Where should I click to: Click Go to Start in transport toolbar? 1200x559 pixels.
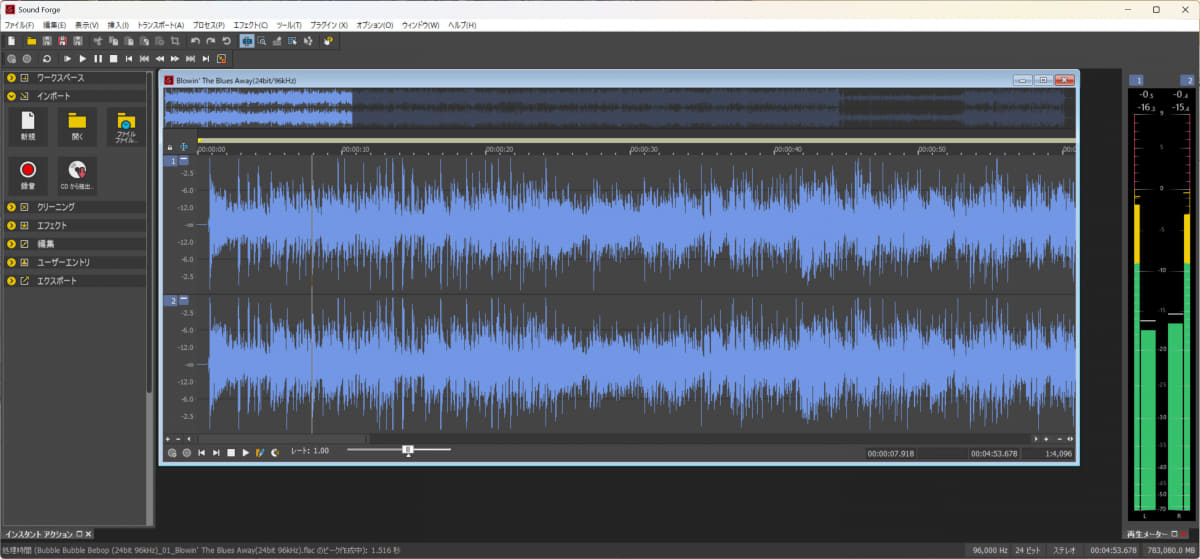(x=129, y=59)
